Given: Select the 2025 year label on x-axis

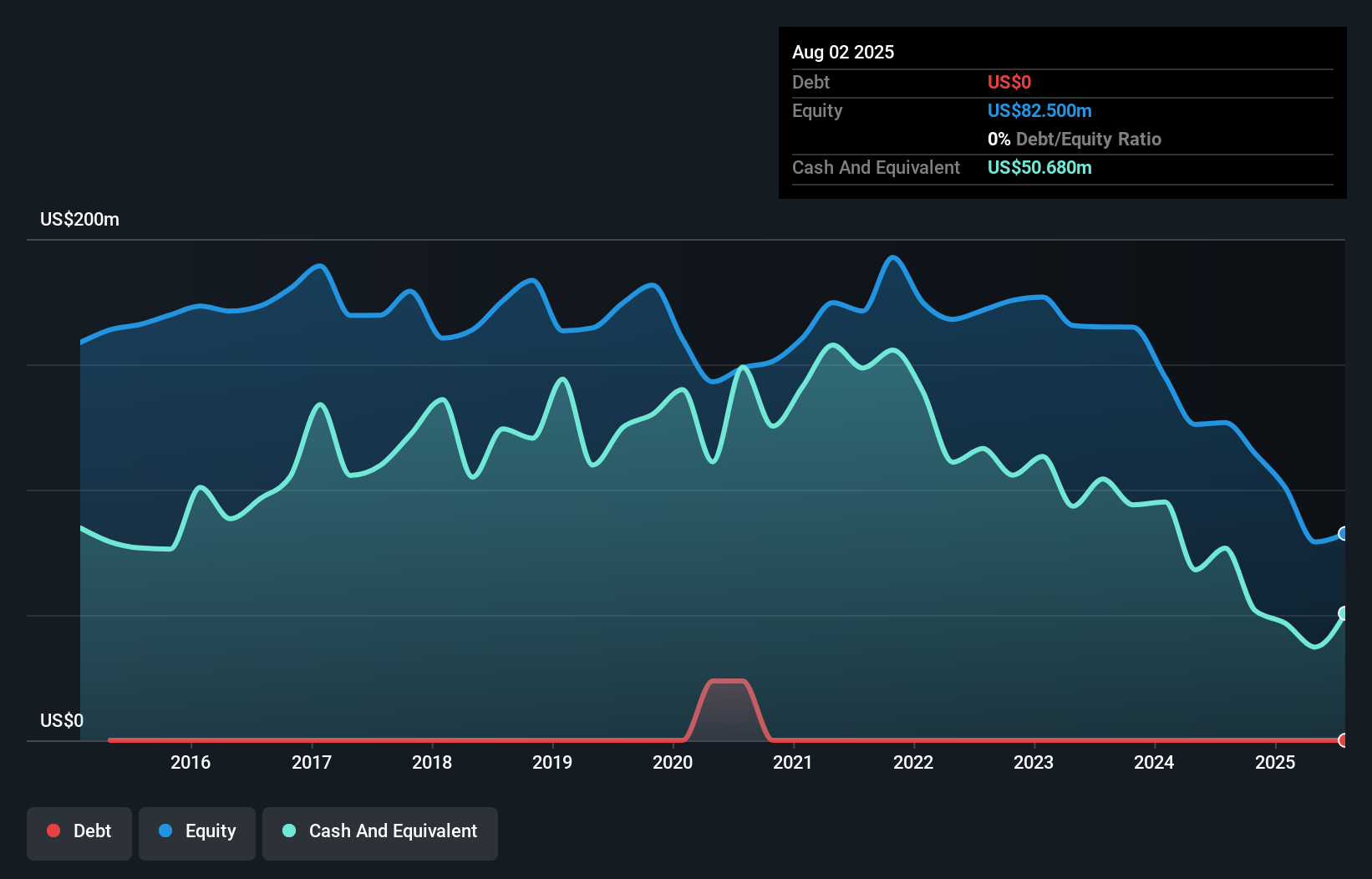Looking at the screenshot, I should (1274, 762).
